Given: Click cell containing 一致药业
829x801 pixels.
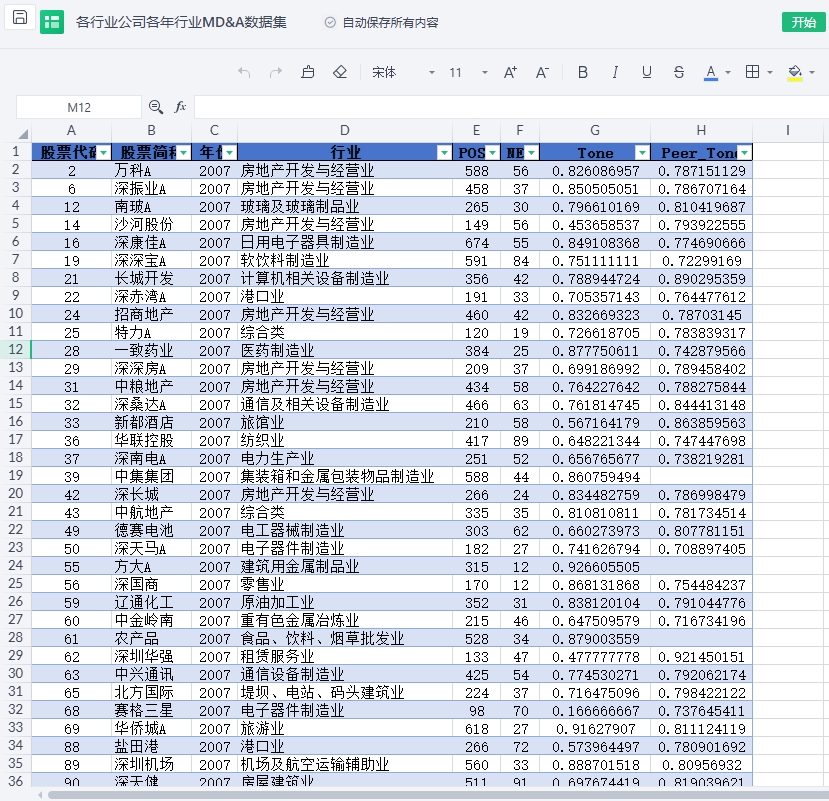Looking at the screenshot, I should (x=151, y=351).
